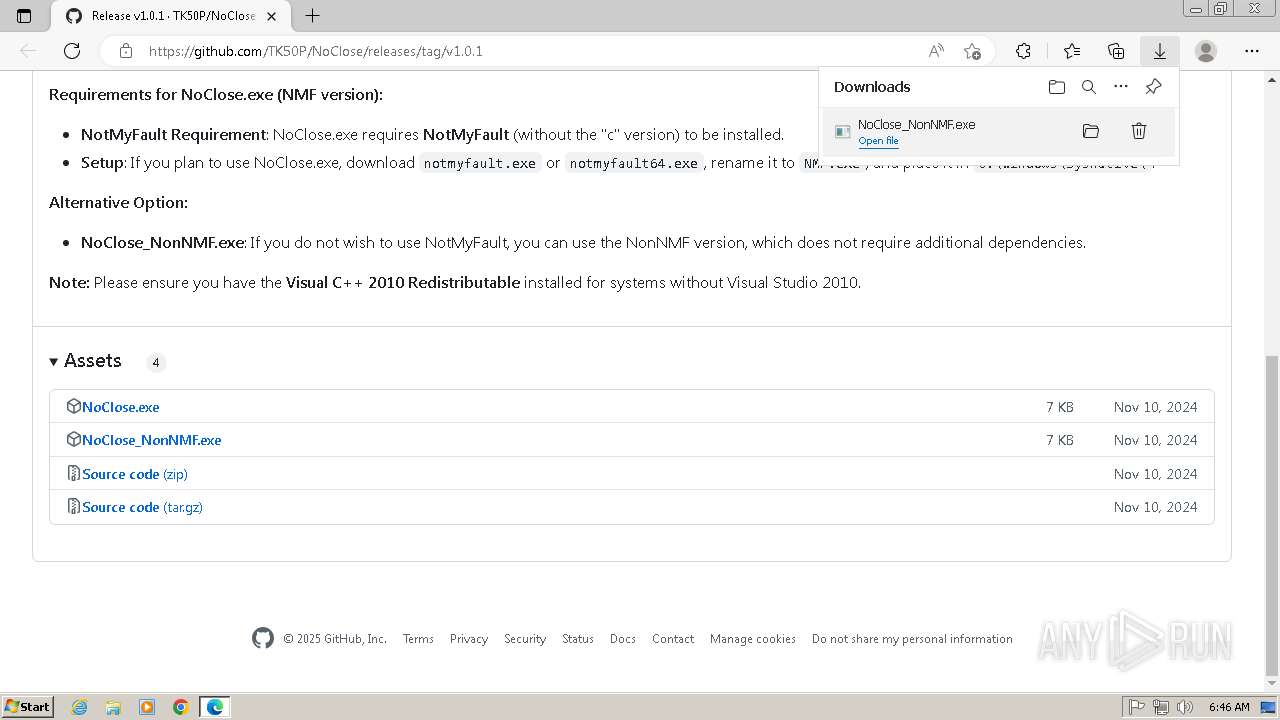
Task: Click the page vertical scrollbar thumb
Action: click(1271, 515)
